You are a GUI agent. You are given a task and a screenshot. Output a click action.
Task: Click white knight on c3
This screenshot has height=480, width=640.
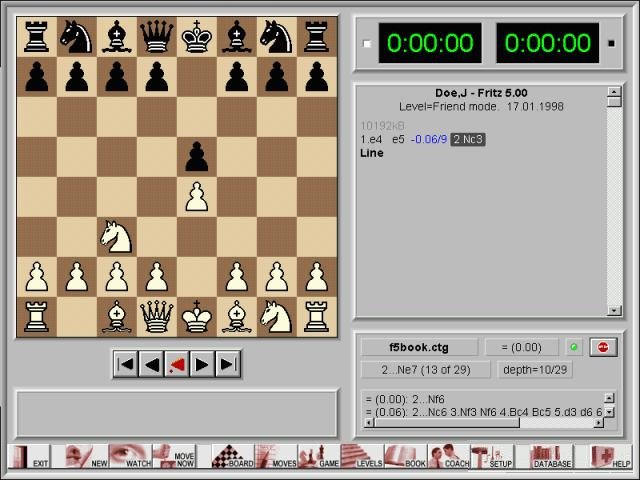pyautogui.click(x=117, y=237)
